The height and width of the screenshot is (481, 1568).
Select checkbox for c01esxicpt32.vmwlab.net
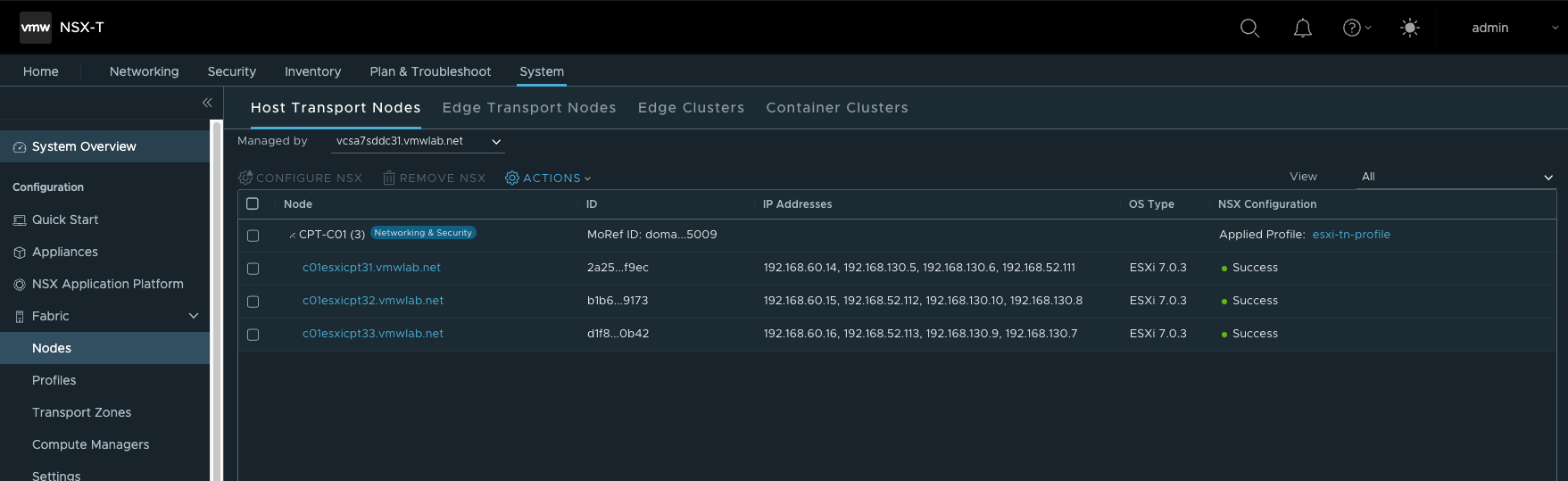[253, 302]
